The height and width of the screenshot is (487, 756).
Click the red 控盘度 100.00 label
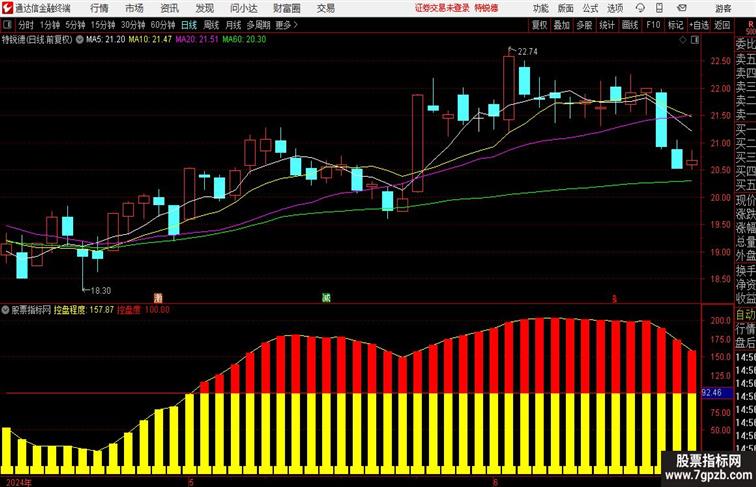point(143,310)
